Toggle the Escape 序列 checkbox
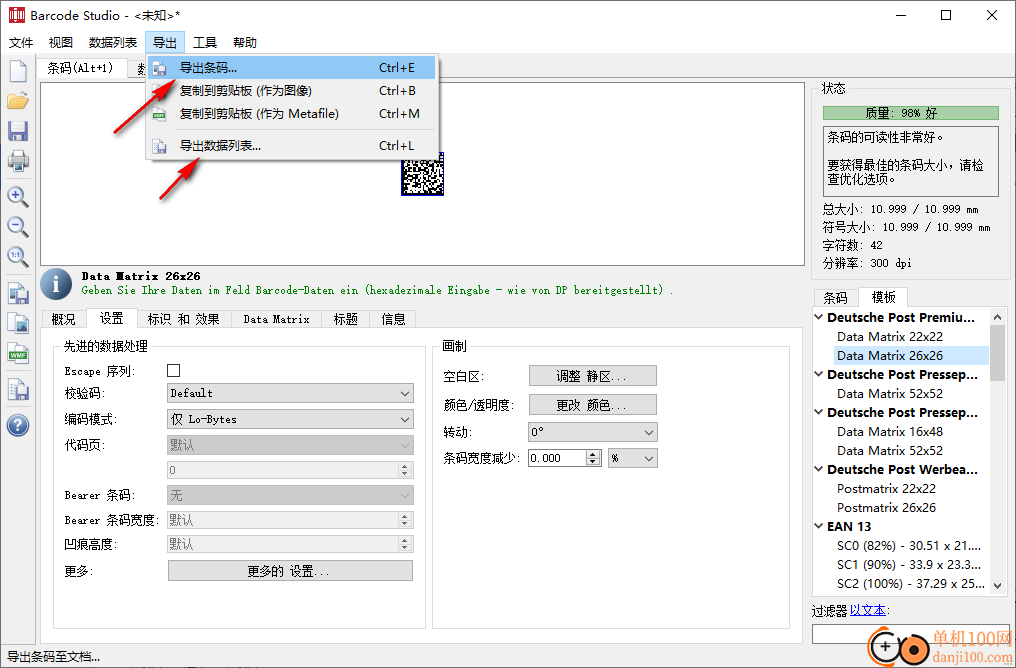This screenshot has height=668, width=1016. [x=174, y=371]
